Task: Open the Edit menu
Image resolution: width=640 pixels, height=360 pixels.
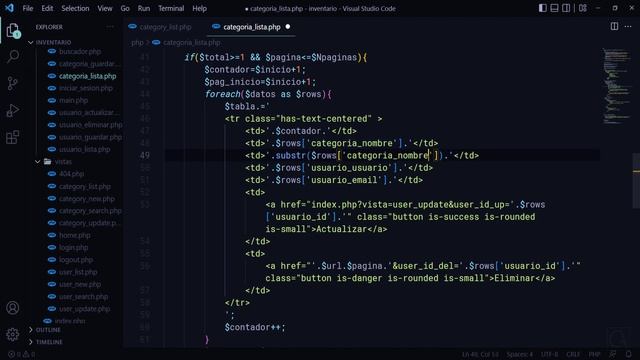Action: 47,8
